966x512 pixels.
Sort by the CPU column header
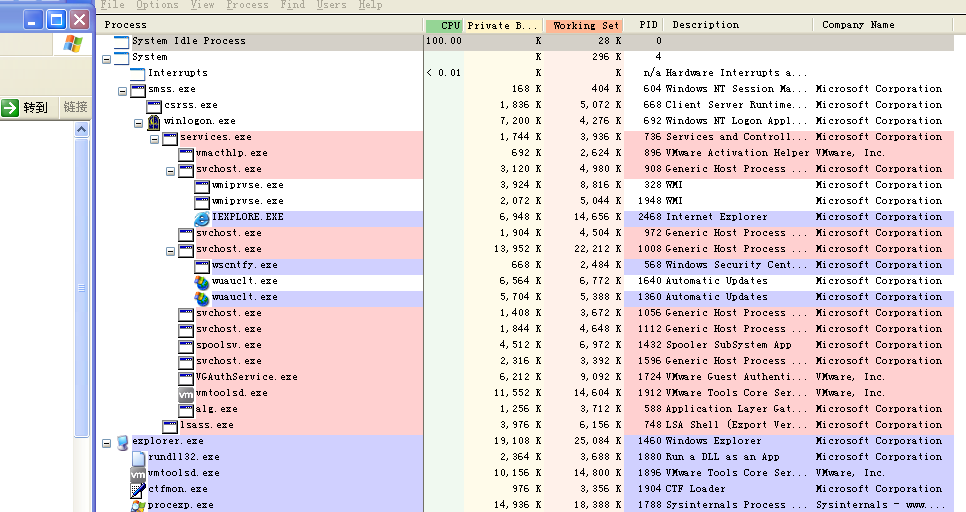click(443, 26)
